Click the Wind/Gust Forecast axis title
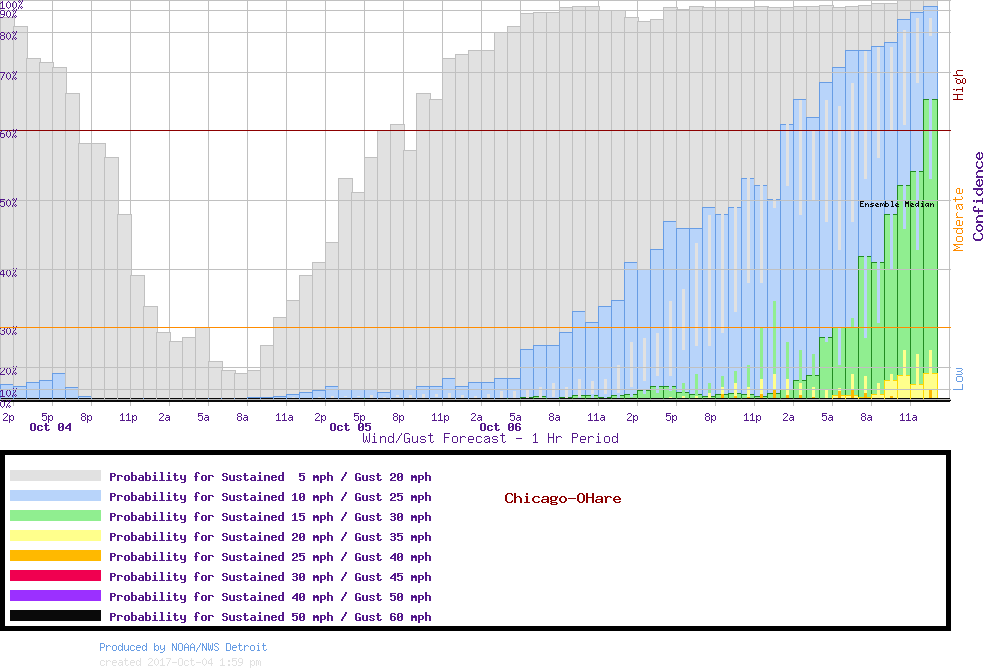 490,438
